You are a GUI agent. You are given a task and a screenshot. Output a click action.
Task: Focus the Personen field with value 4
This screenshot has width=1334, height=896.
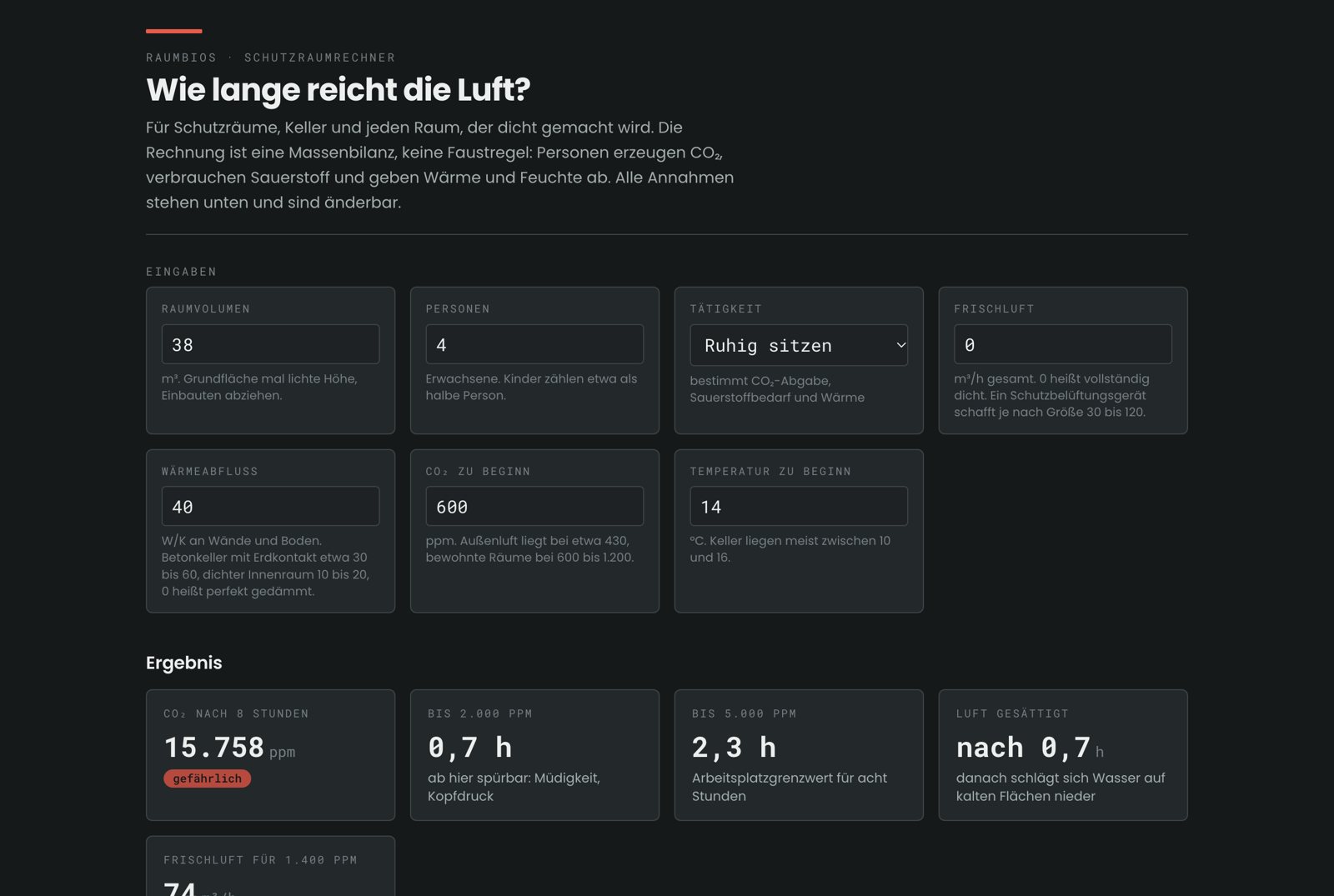pyautogui.click(x=534, y=344)
